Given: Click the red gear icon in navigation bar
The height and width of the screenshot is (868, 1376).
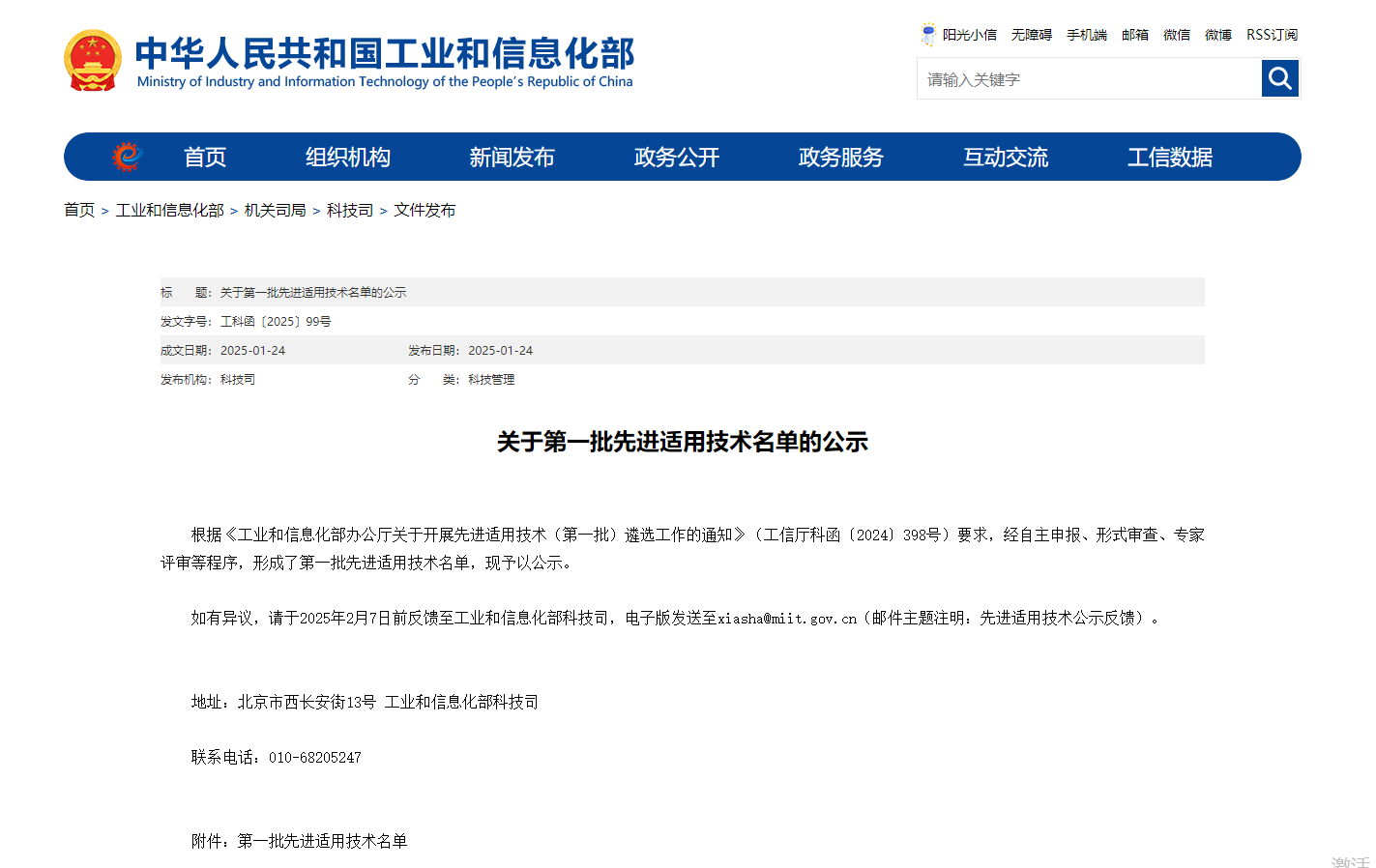Looking at the screenshot, I should click(x=127, y=157).
